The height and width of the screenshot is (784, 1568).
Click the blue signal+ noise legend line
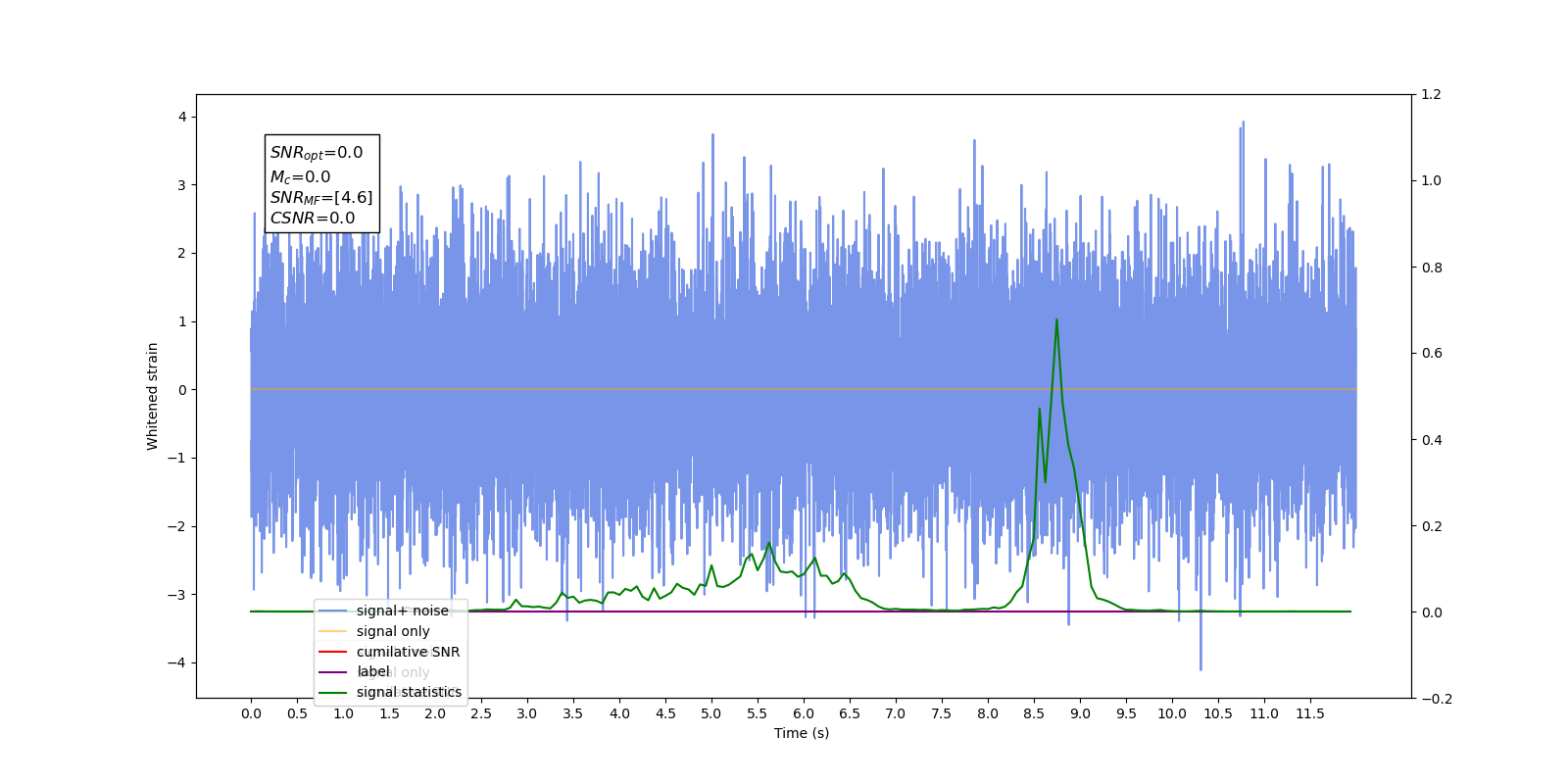click(333, 611)
